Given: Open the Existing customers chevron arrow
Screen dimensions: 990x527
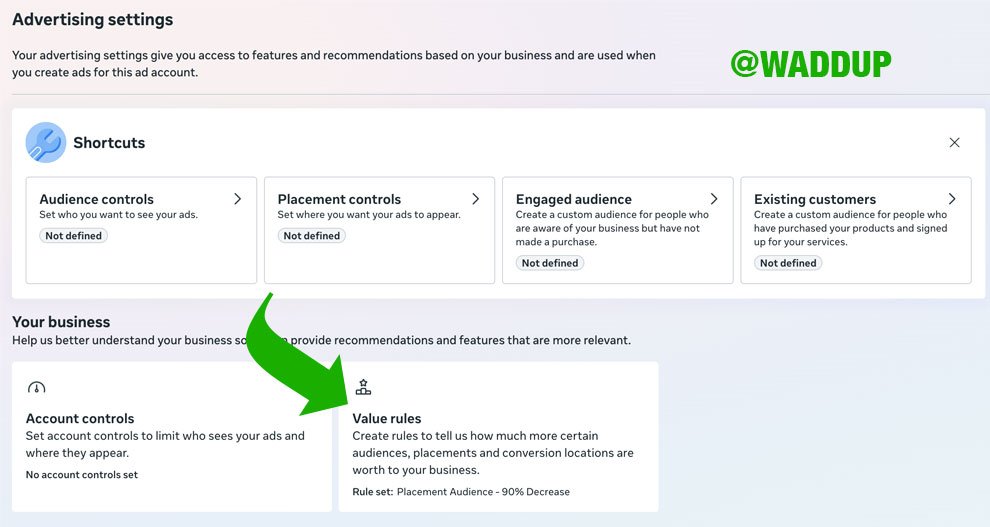Looking at the screenshot, I should coord(951,199).
